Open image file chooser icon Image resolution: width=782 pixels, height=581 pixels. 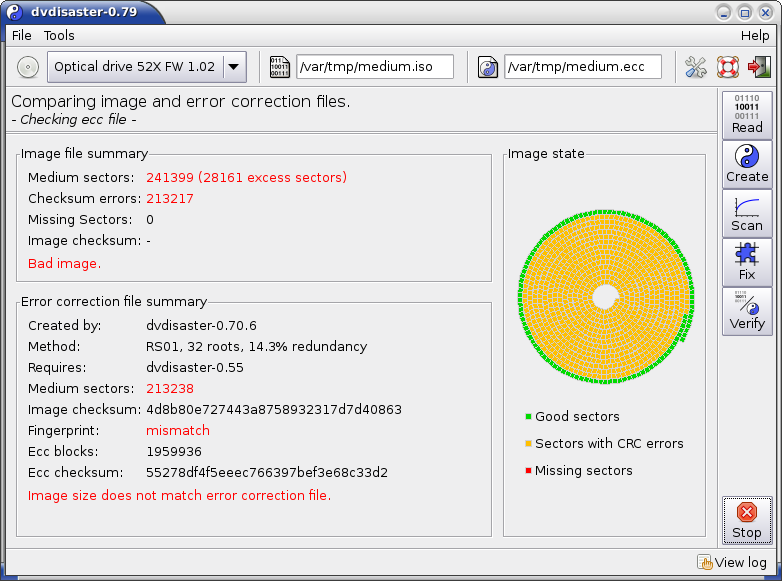pos(281,67)
